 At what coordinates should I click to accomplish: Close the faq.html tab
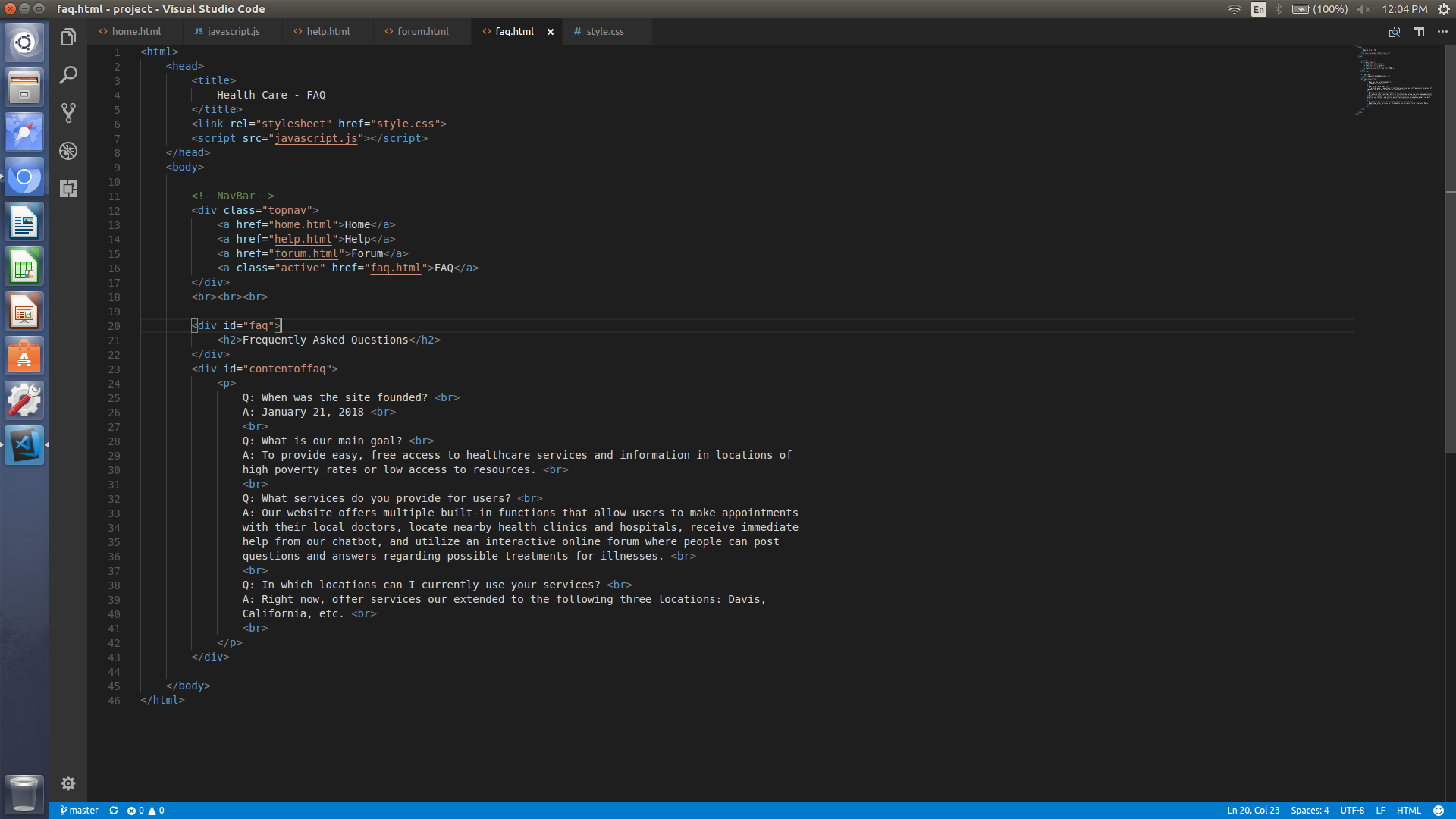point(551,32)
